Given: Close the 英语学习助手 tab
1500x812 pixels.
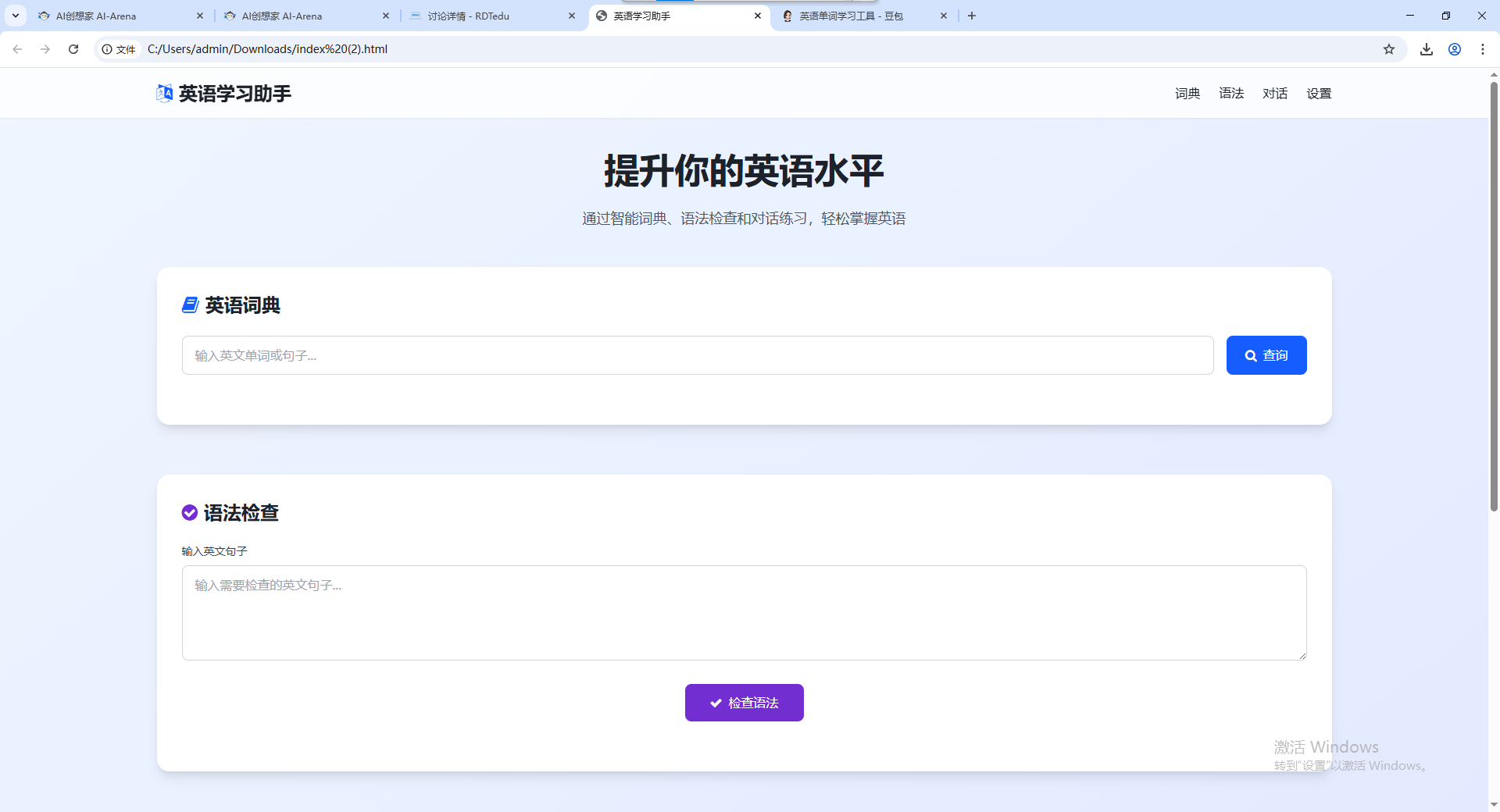Looking at the screenshot, I should pos(758,16).
